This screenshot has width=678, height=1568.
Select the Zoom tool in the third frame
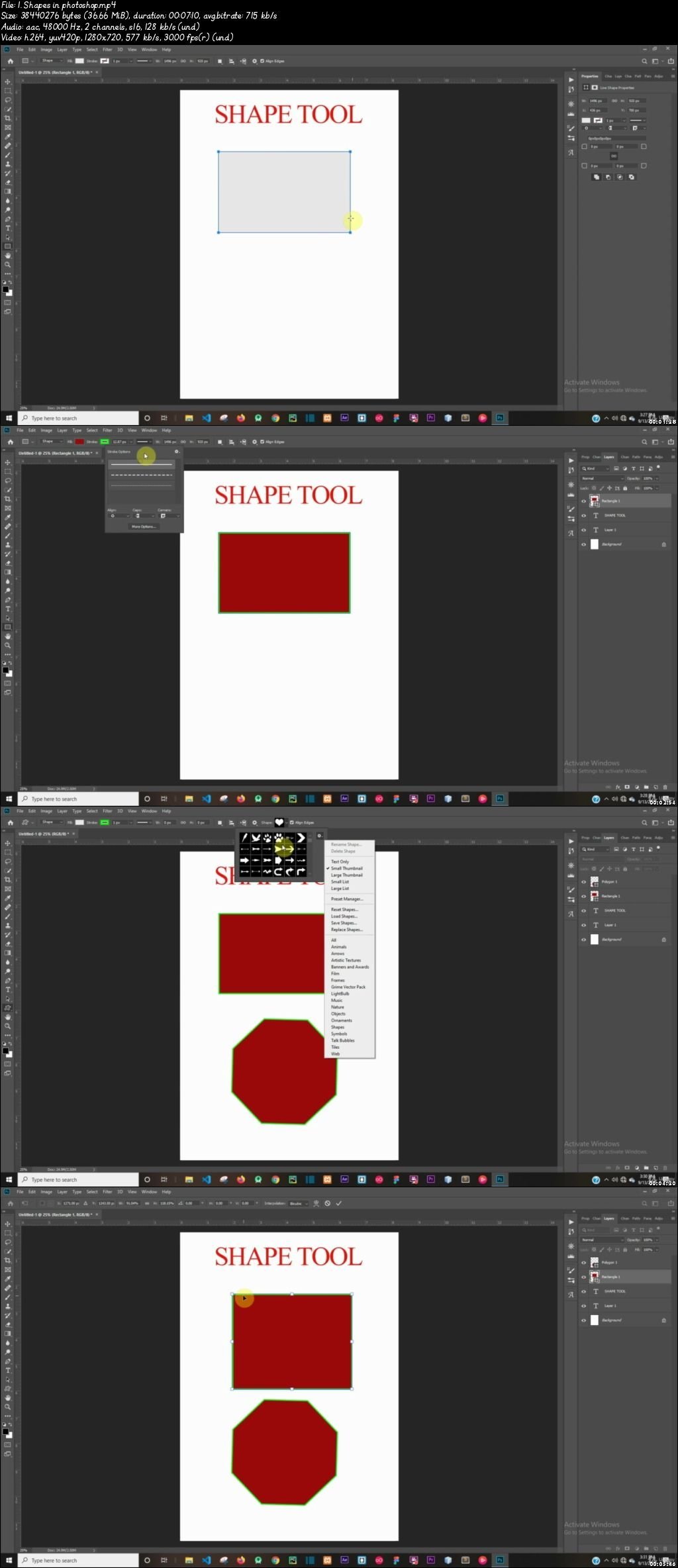[8, 1026]
